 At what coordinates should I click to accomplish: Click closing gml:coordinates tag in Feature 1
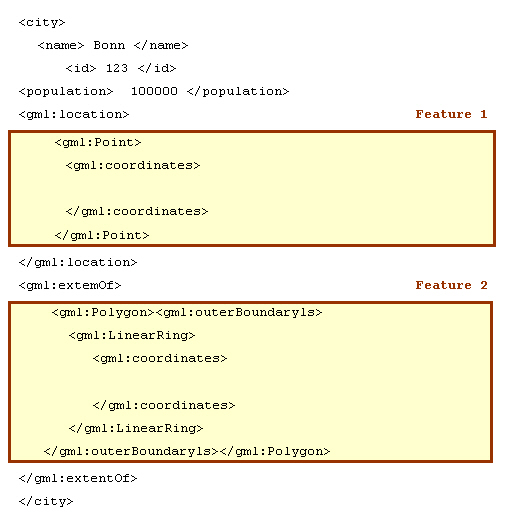(x=137, y=212)
